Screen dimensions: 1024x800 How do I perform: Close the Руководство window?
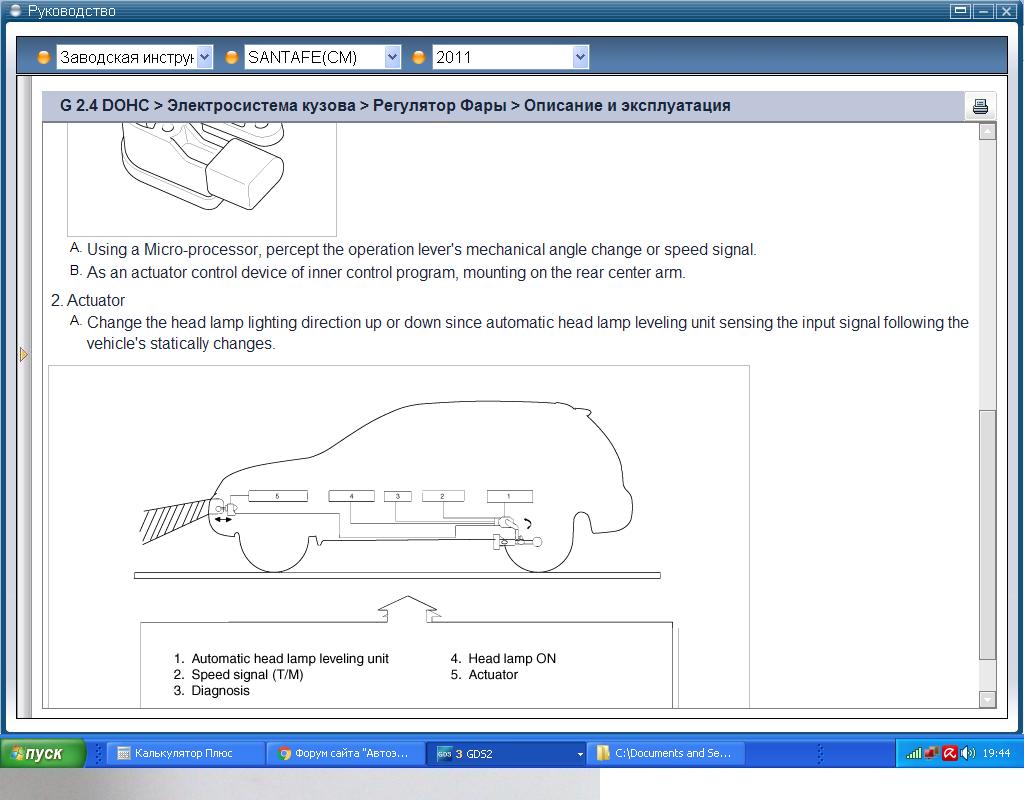tap(1006, 10)
